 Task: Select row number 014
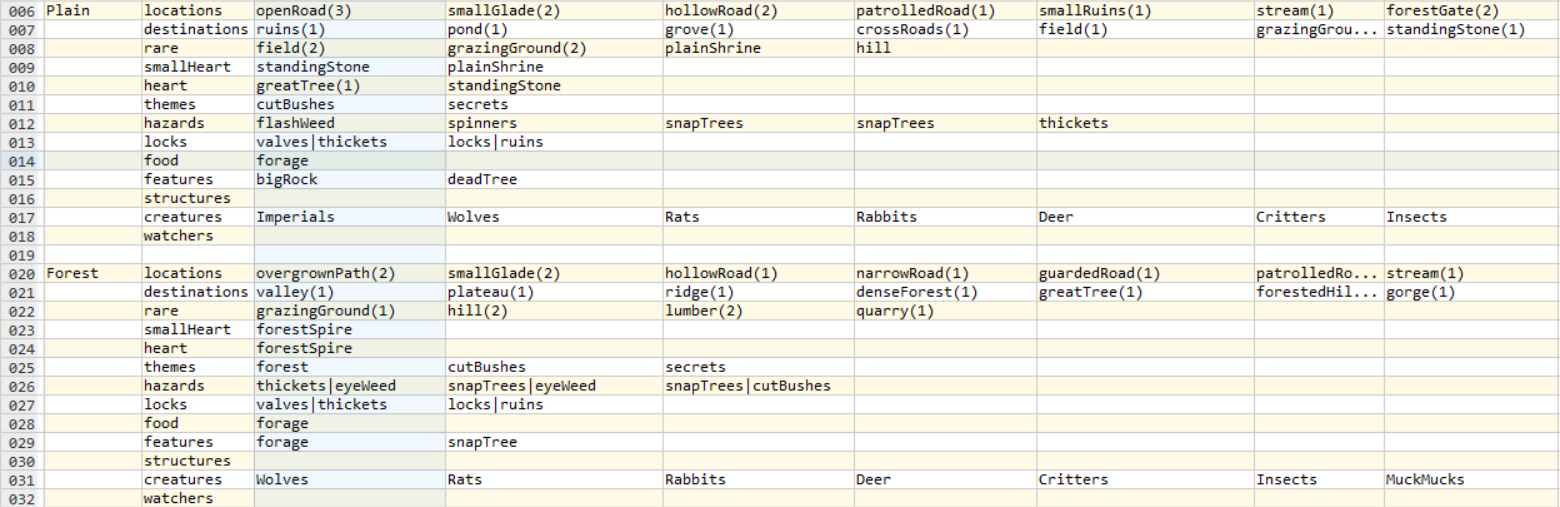pyautogui.click(x=21, y=161)
